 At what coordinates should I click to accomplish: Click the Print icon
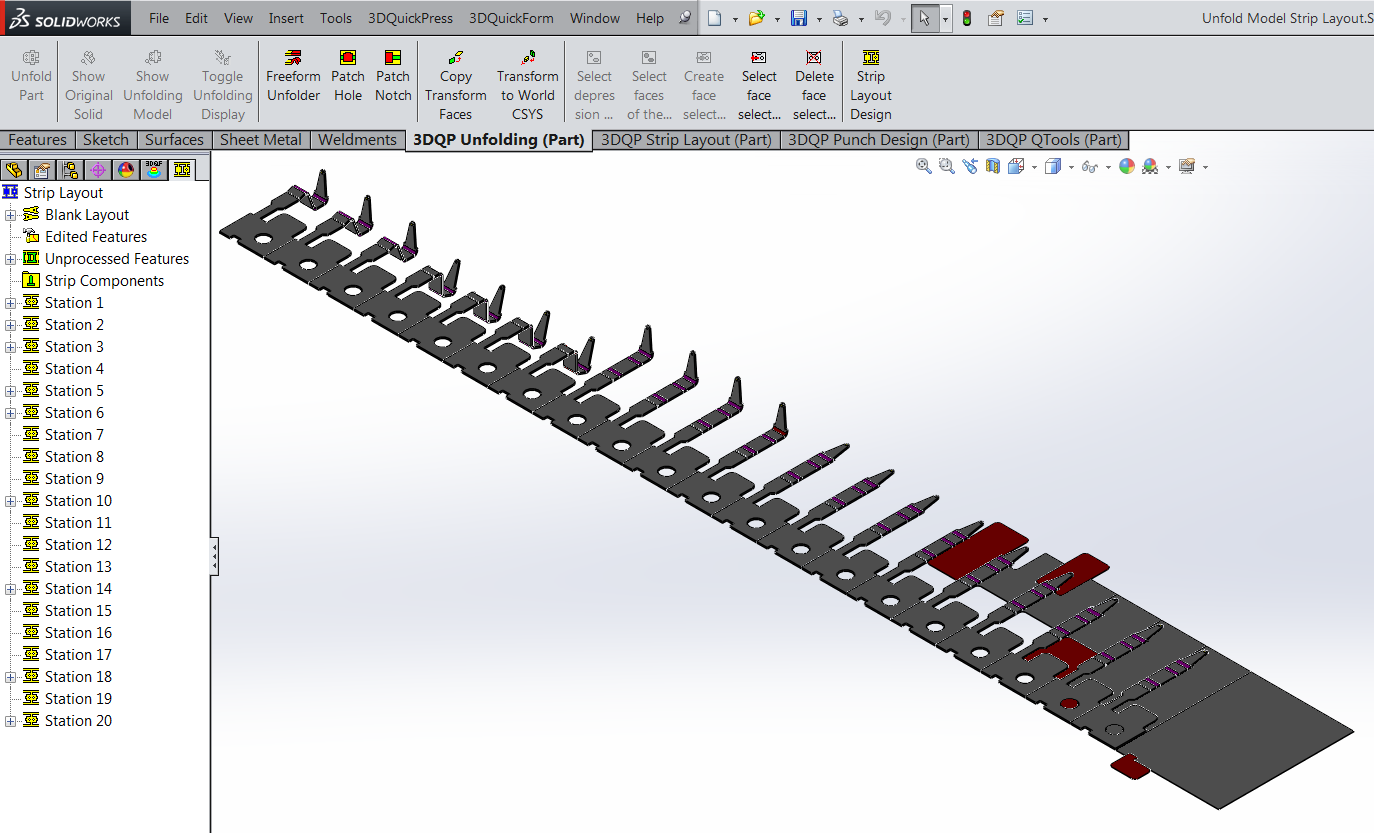841,18
